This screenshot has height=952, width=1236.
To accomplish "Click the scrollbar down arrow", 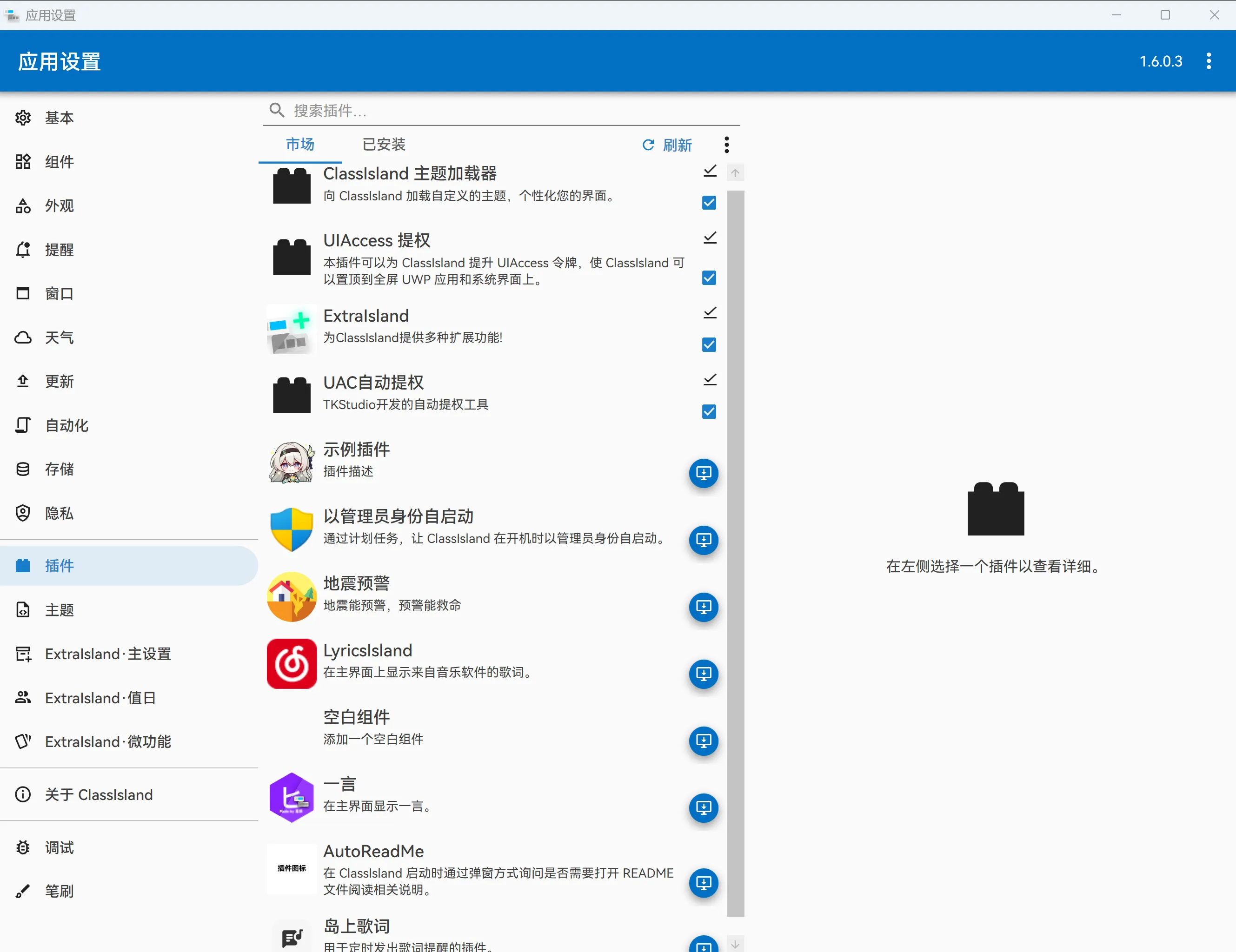I will click(x=735, y=944).
